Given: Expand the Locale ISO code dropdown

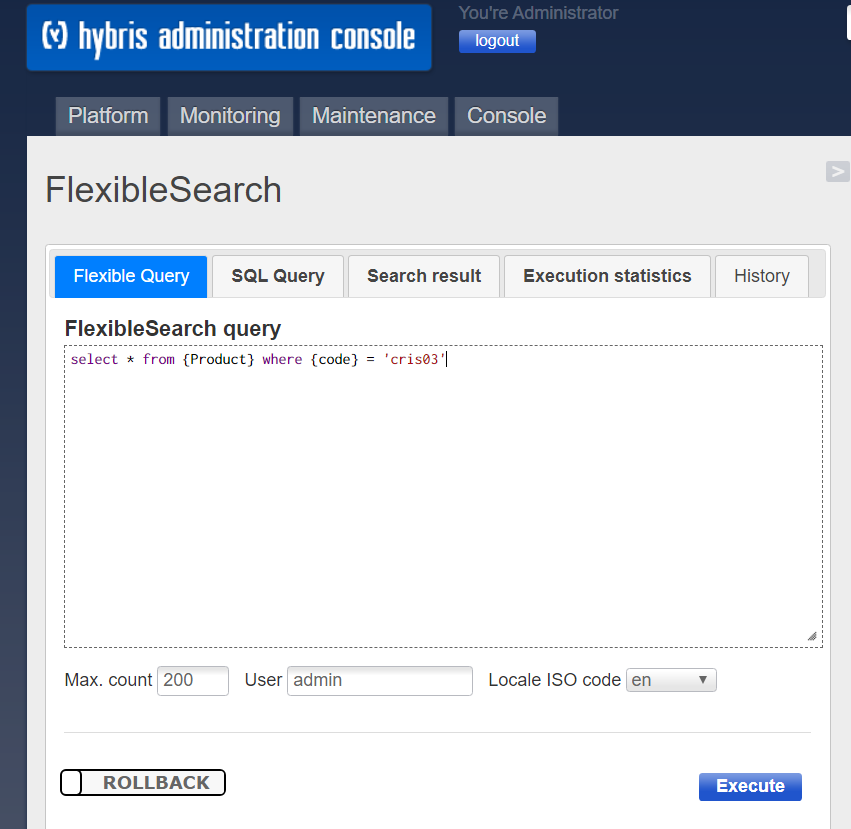Looking at the screenshot, I should (671, 680).
